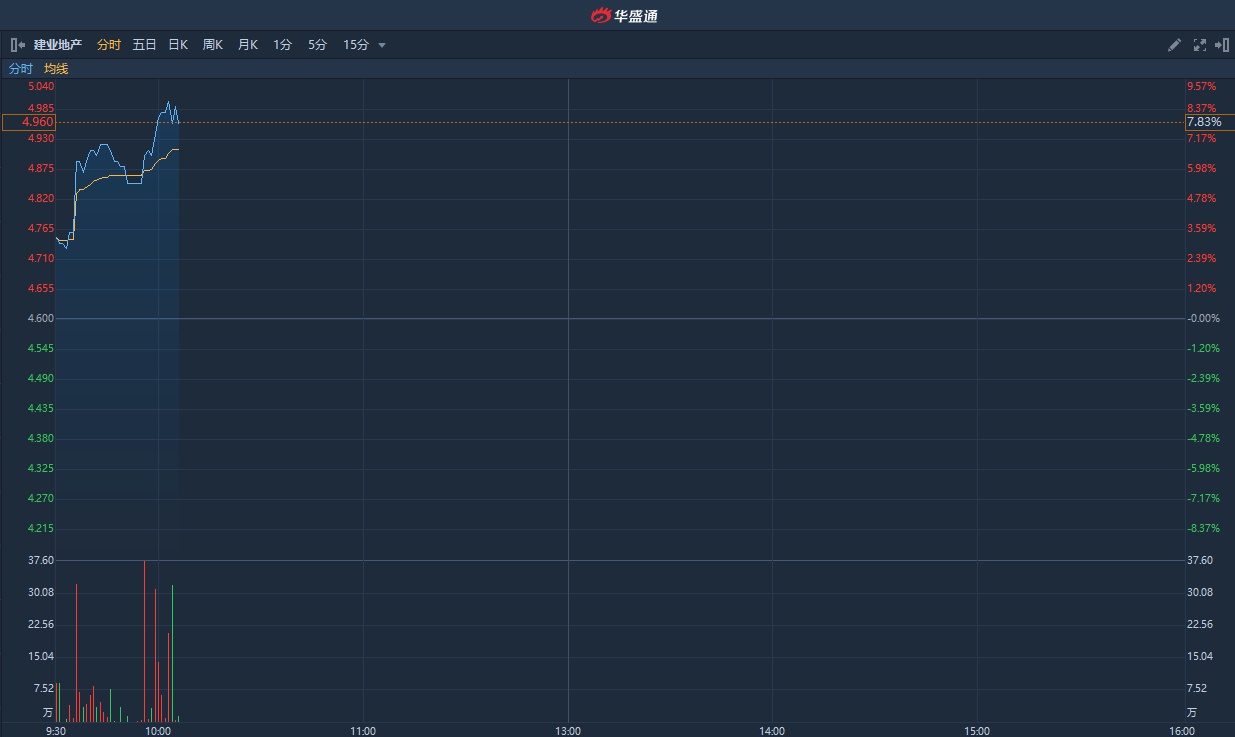Switch to the 周K weekly candlestick tab

213,45
